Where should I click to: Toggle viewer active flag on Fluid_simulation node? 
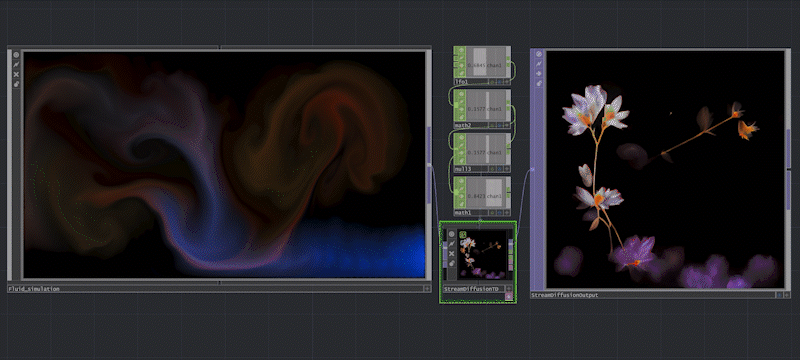[x=16, y=55]
